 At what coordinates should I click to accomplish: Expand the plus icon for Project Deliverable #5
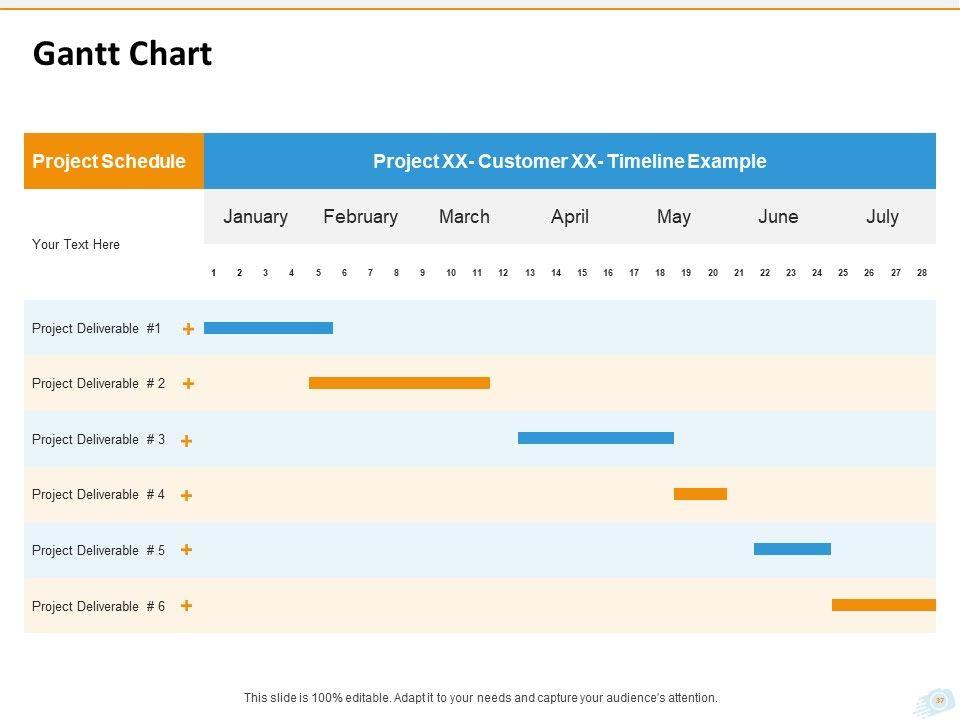pyautogui.click(x=187, y=550)
